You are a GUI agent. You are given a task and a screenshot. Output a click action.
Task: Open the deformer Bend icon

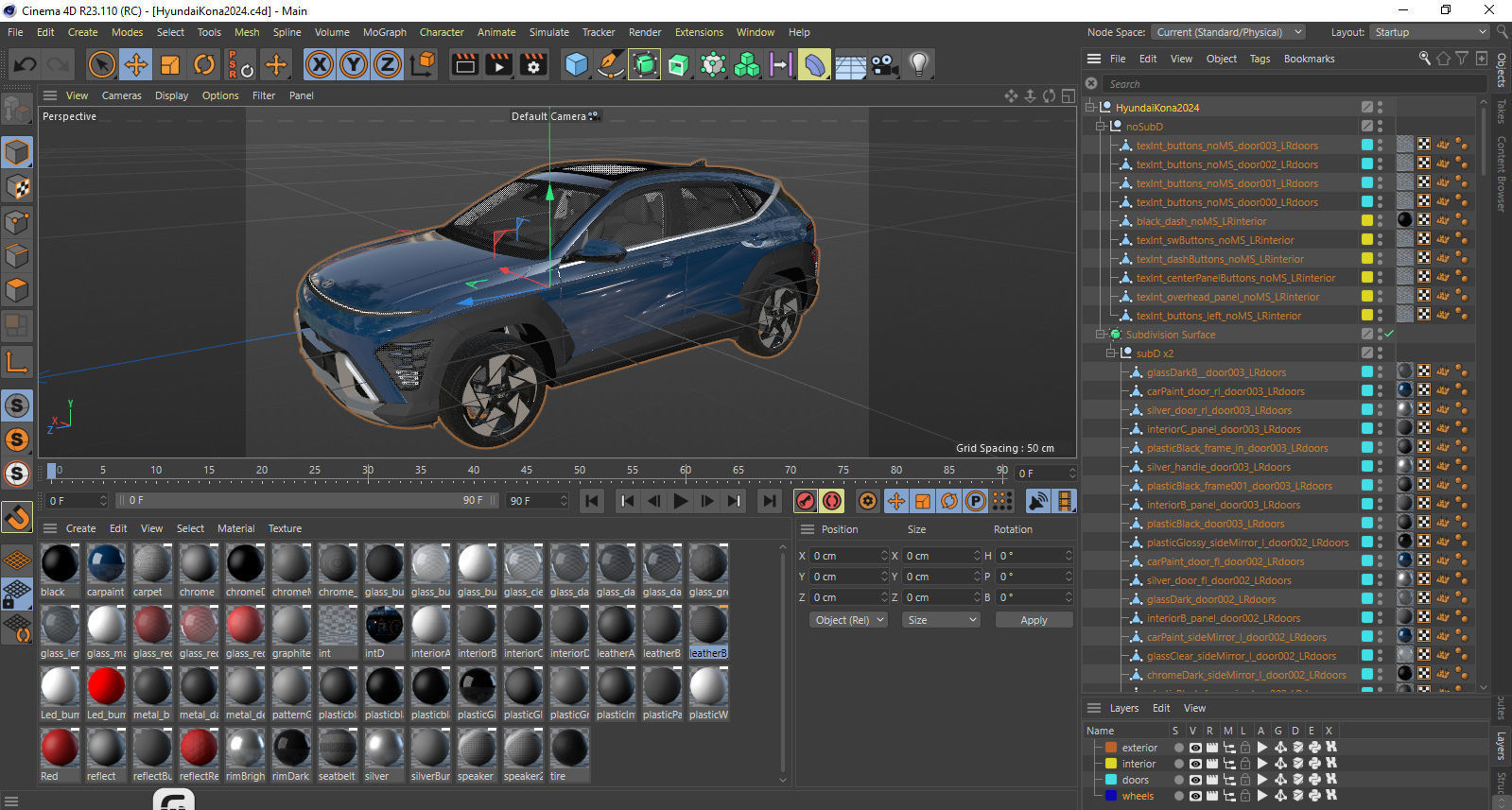814,64
